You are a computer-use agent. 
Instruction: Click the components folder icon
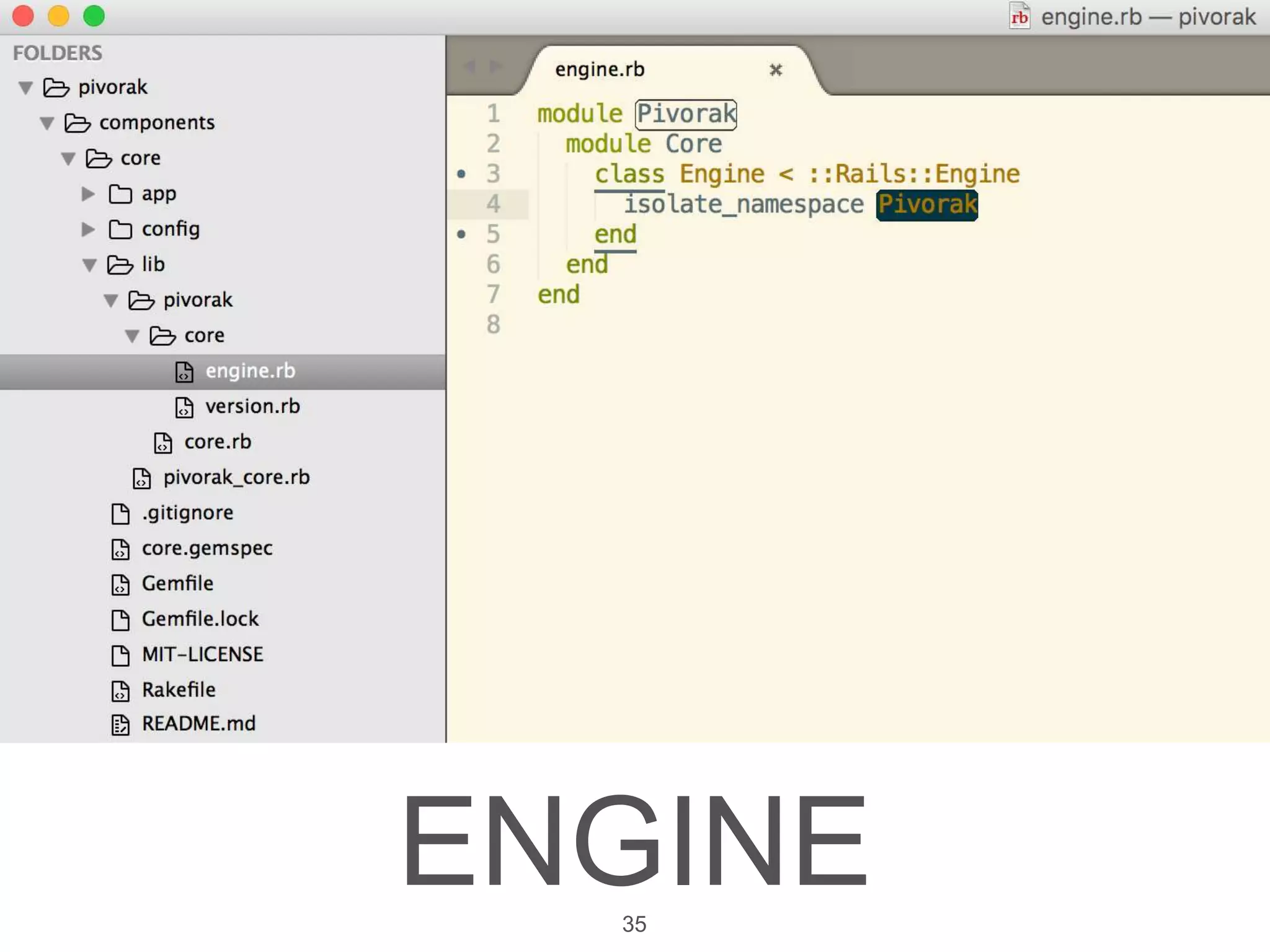coord(78,123)
